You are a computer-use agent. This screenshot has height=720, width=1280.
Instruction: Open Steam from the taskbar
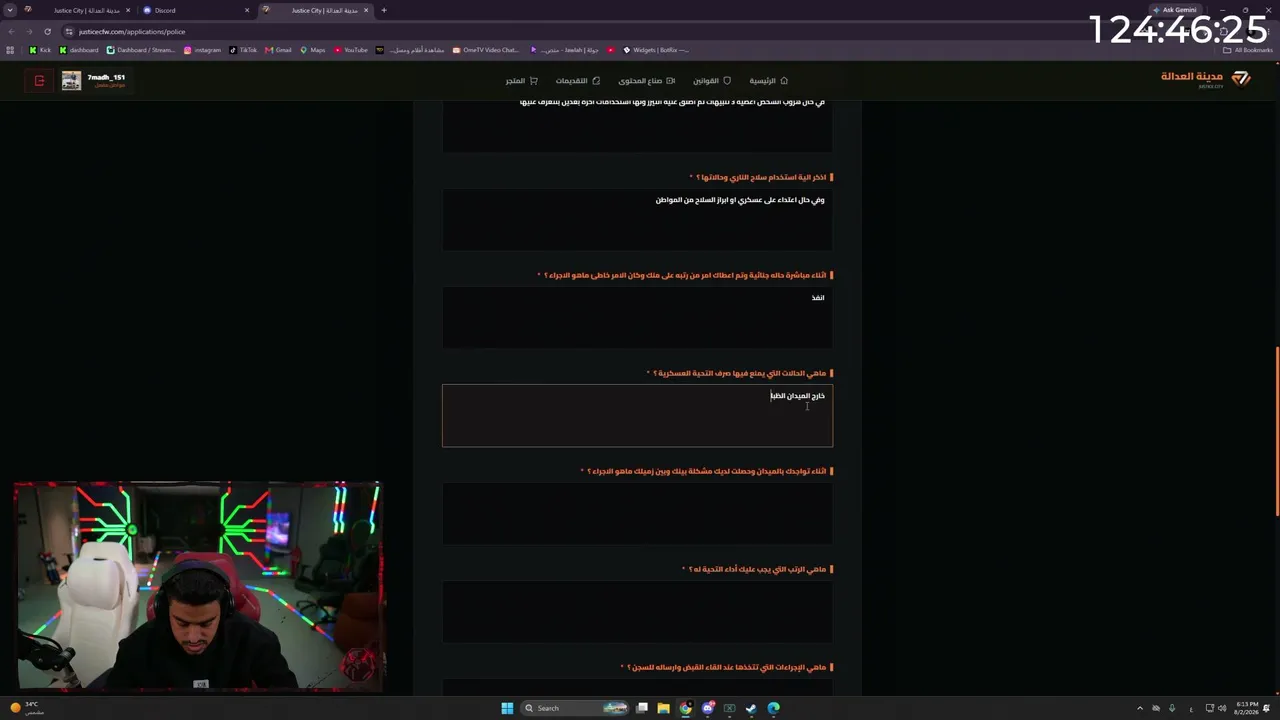(x=751, y=708)
